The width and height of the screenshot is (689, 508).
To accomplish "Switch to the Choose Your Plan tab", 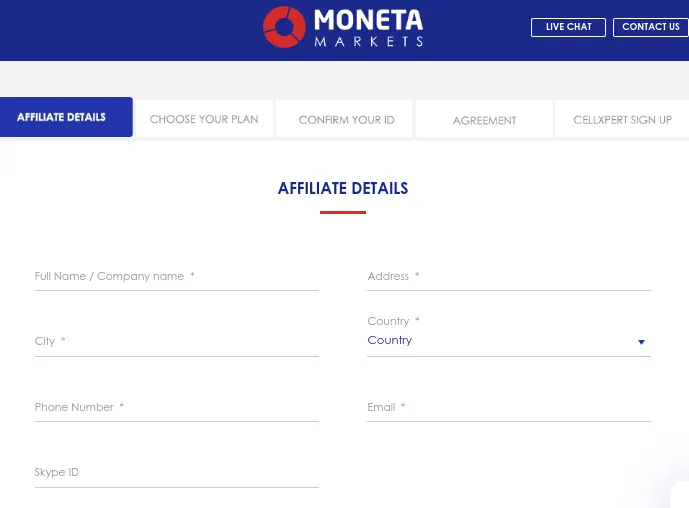I will tap(204, 119).
